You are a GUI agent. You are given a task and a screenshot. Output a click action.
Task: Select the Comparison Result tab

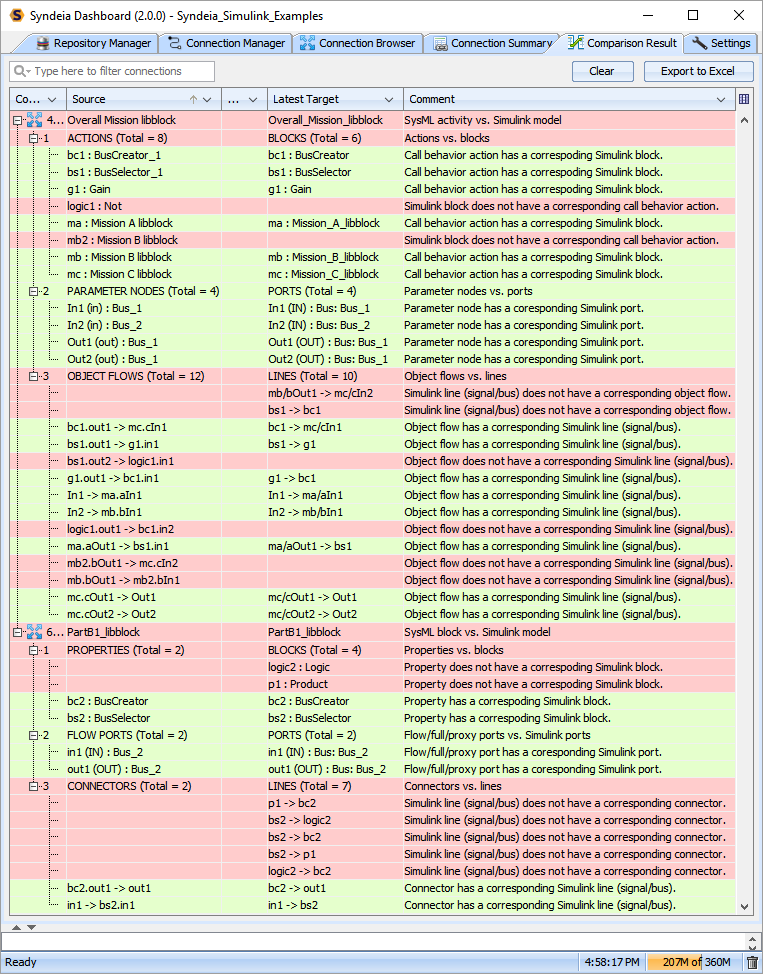tap(623, 43)
